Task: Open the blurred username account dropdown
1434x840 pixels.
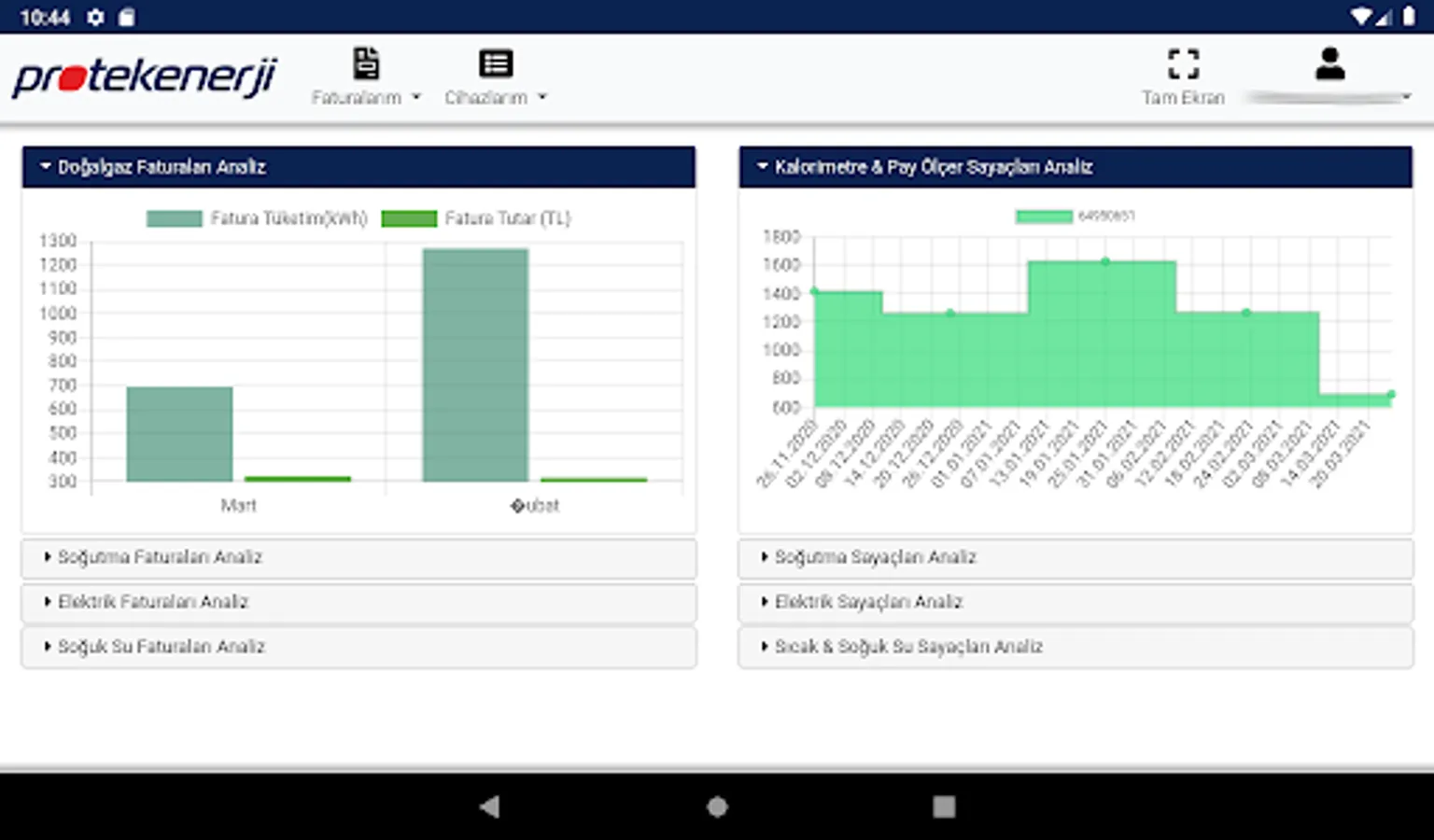Action: [x=1329, y=97]
